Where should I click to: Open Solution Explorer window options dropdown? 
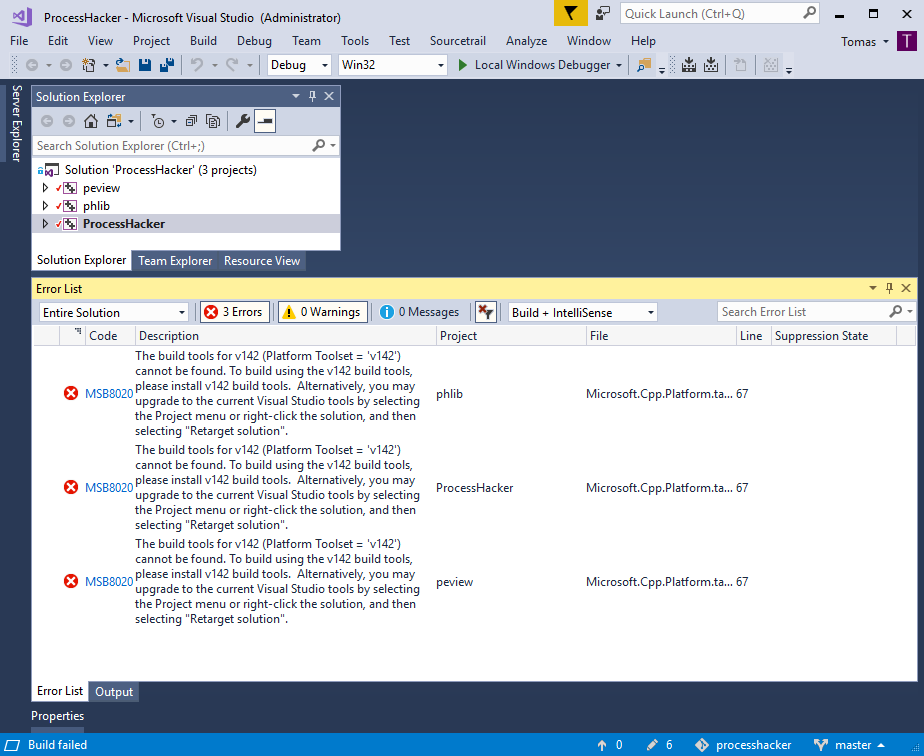point(296,96)
